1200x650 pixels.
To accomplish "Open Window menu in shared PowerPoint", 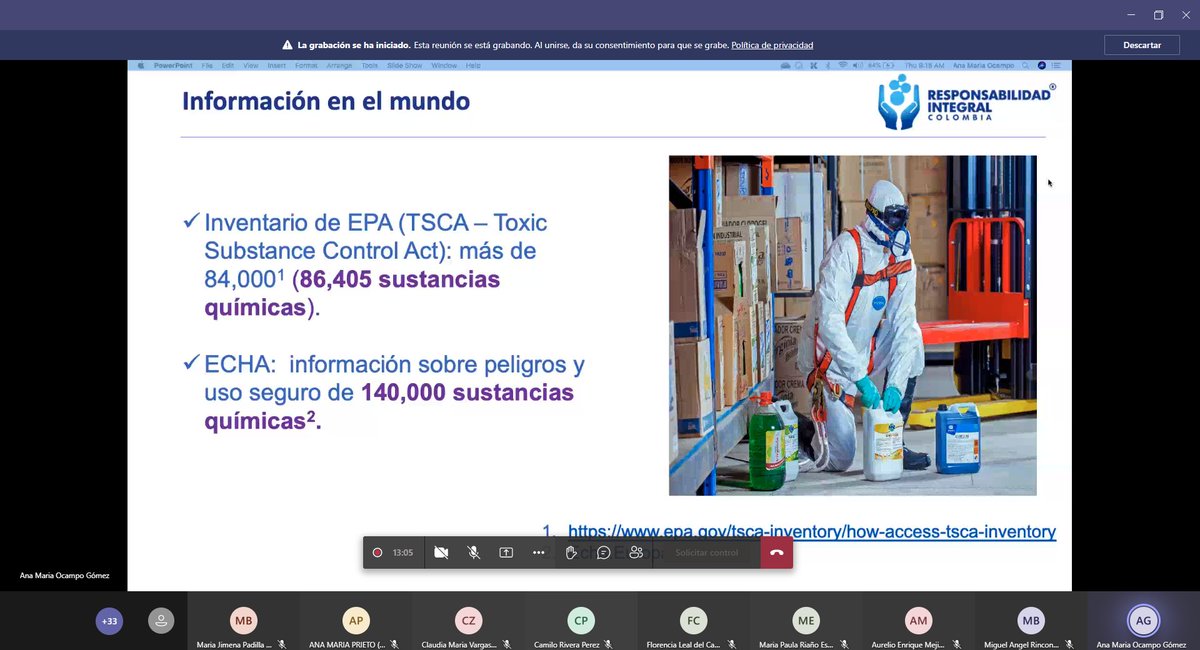I will [x=444, y=65].
